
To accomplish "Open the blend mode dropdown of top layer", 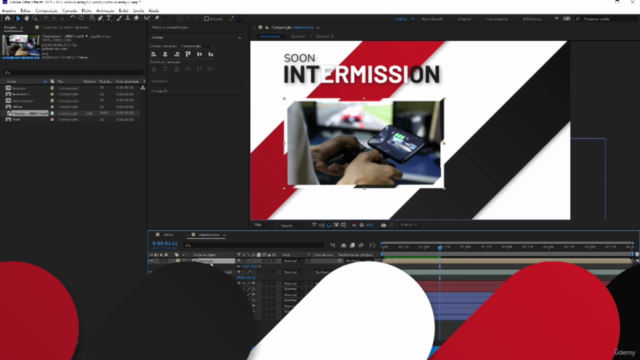I will tap(293, 260).
